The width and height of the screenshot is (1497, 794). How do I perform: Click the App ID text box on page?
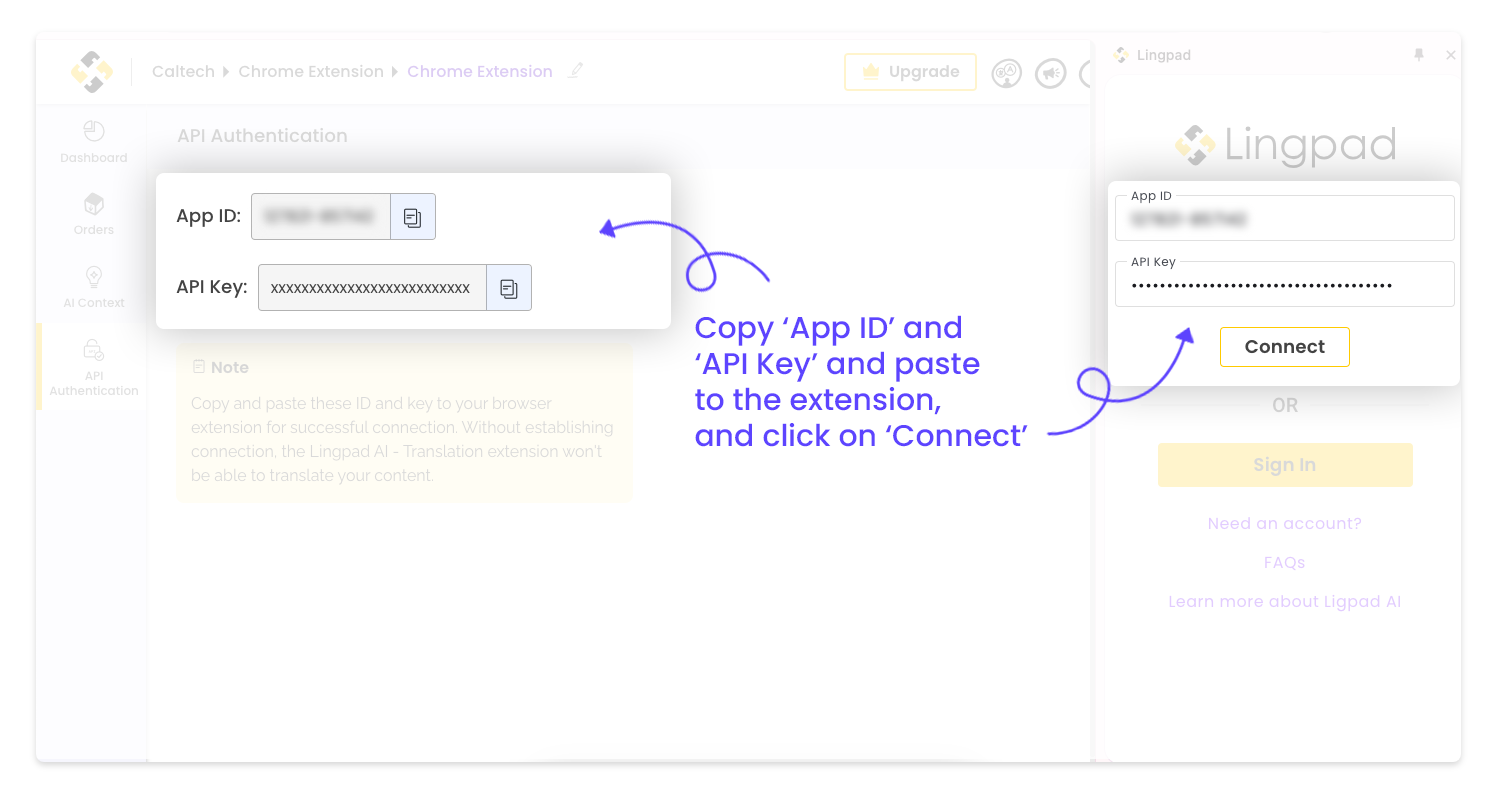[320, 216]
